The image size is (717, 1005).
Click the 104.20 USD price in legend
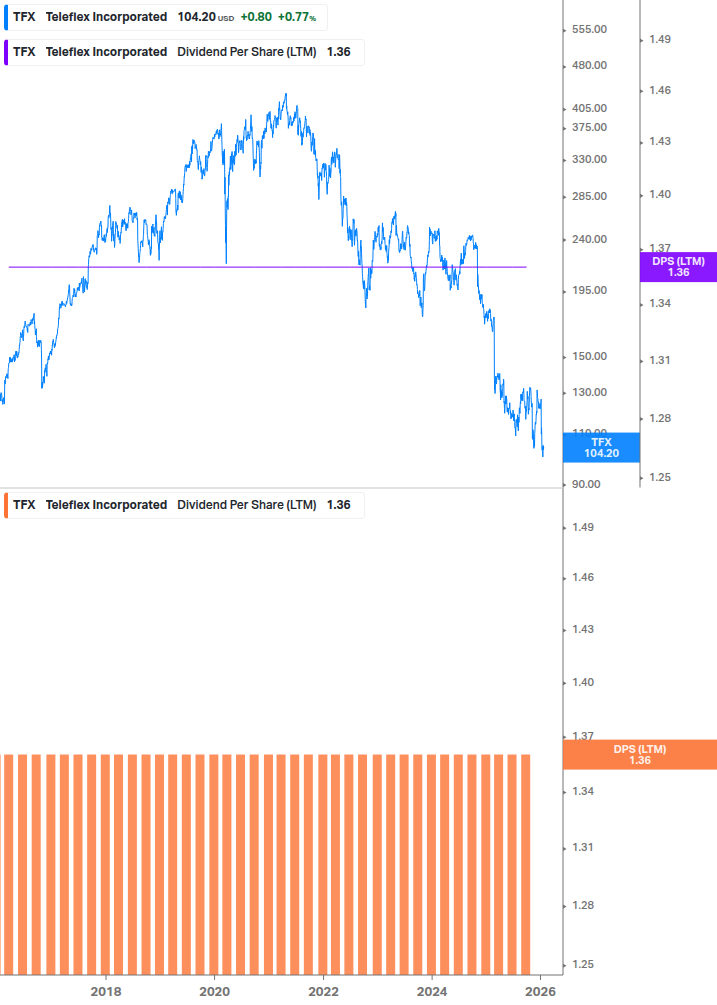(206, 17)
